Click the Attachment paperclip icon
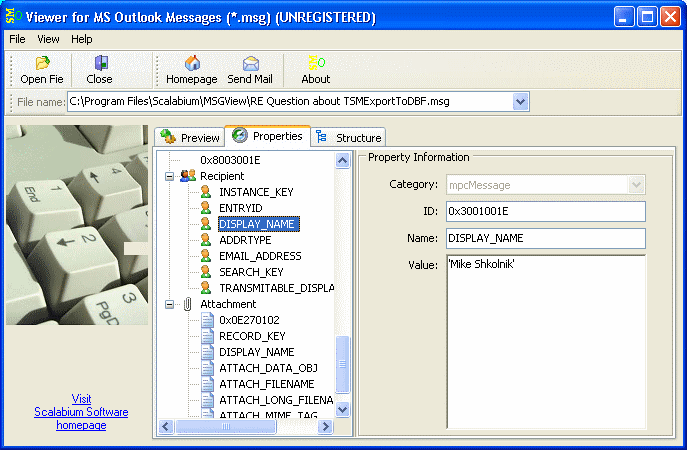This screenshot has height=450, width=687. click(x=188, y=304)
